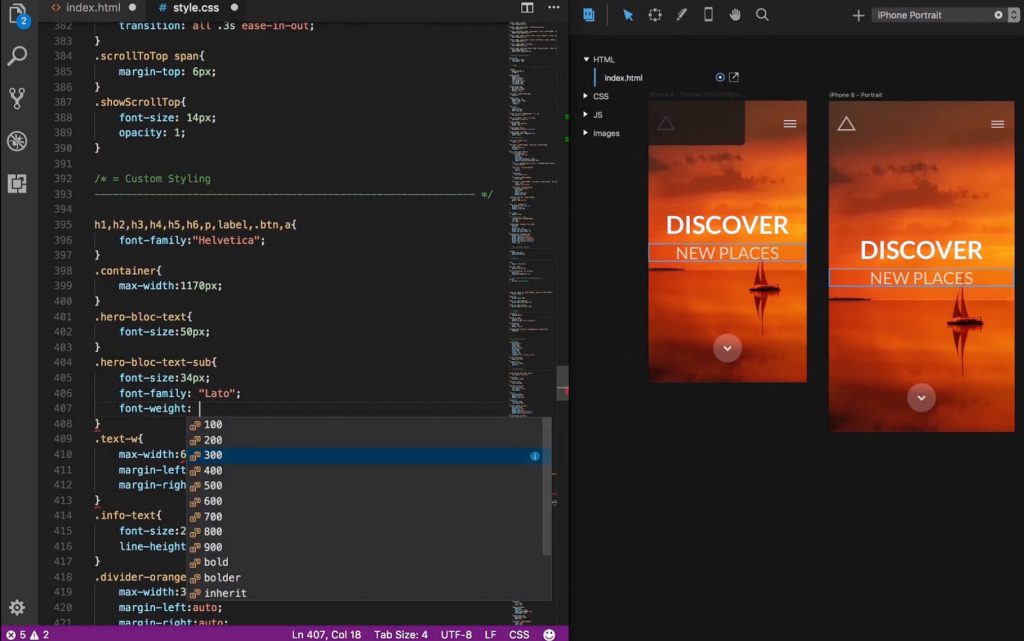
Task: Toggle the live-sync indicator next to index.html
Action: tap(719, 77)
